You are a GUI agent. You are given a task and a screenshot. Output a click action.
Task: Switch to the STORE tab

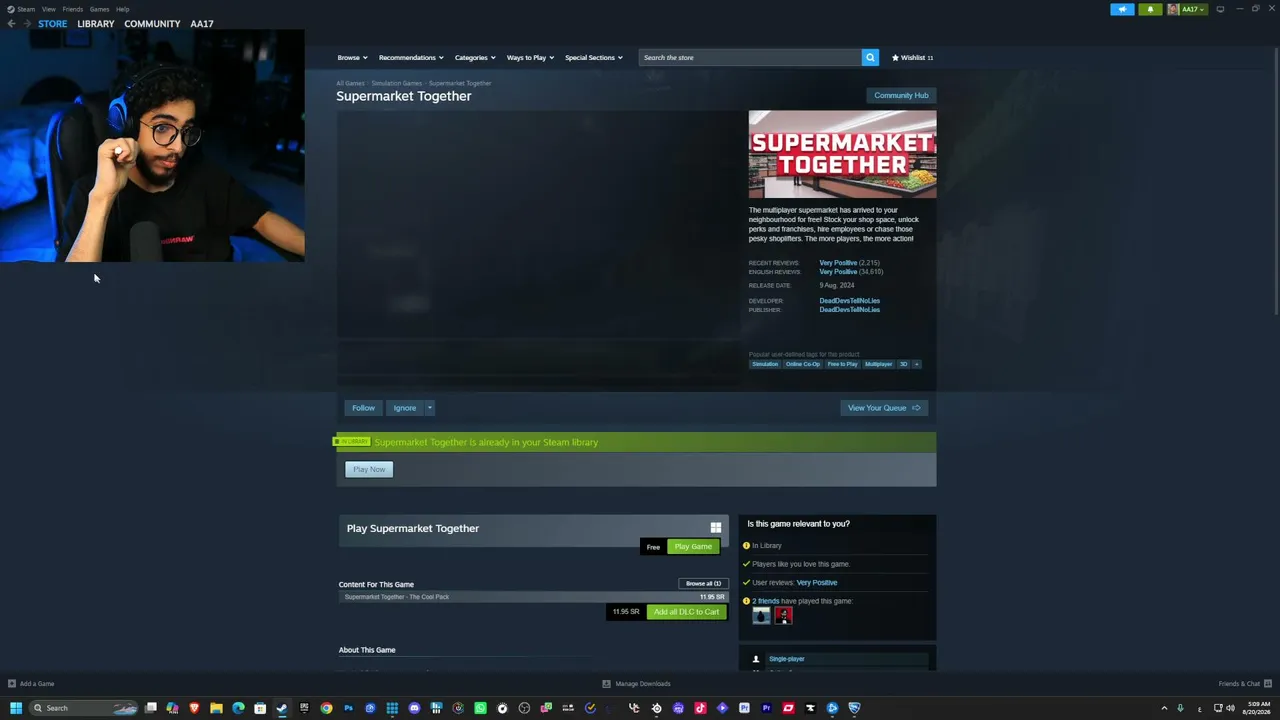[x=52, y=24]
